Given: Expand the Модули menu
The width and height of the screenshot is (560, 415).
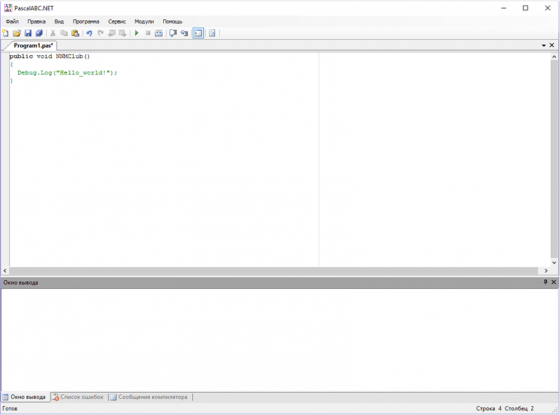Looking at the screenshot, I should pyautogui.click(x=144, y=21).
